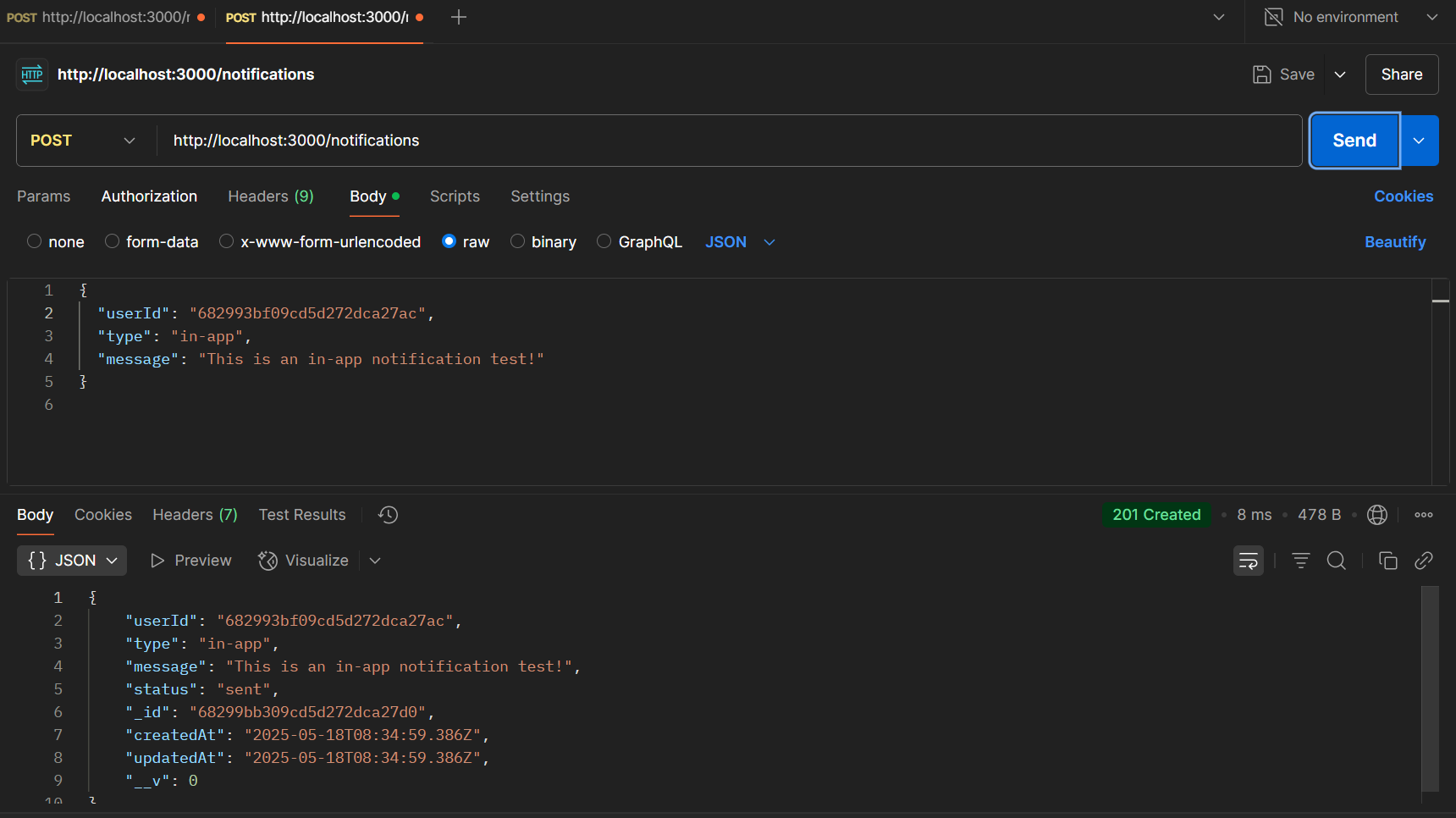Click the response "createdAt" line
Screen dimensions: 1456x818
click(x=307, y=735)
